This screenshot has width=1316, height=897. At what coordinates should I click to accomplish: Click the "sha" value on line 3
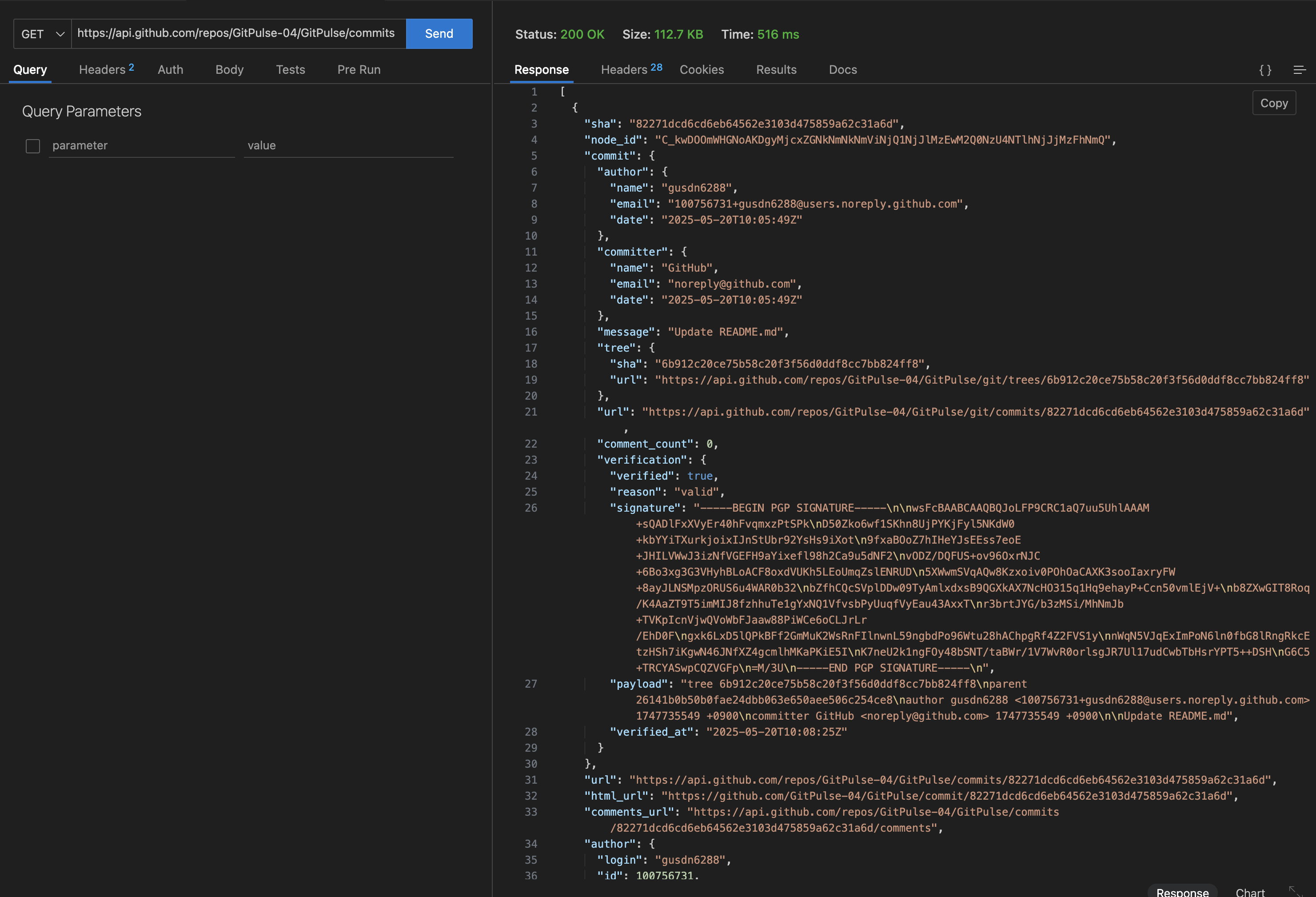pyautogui.click(x=763, y=124)
